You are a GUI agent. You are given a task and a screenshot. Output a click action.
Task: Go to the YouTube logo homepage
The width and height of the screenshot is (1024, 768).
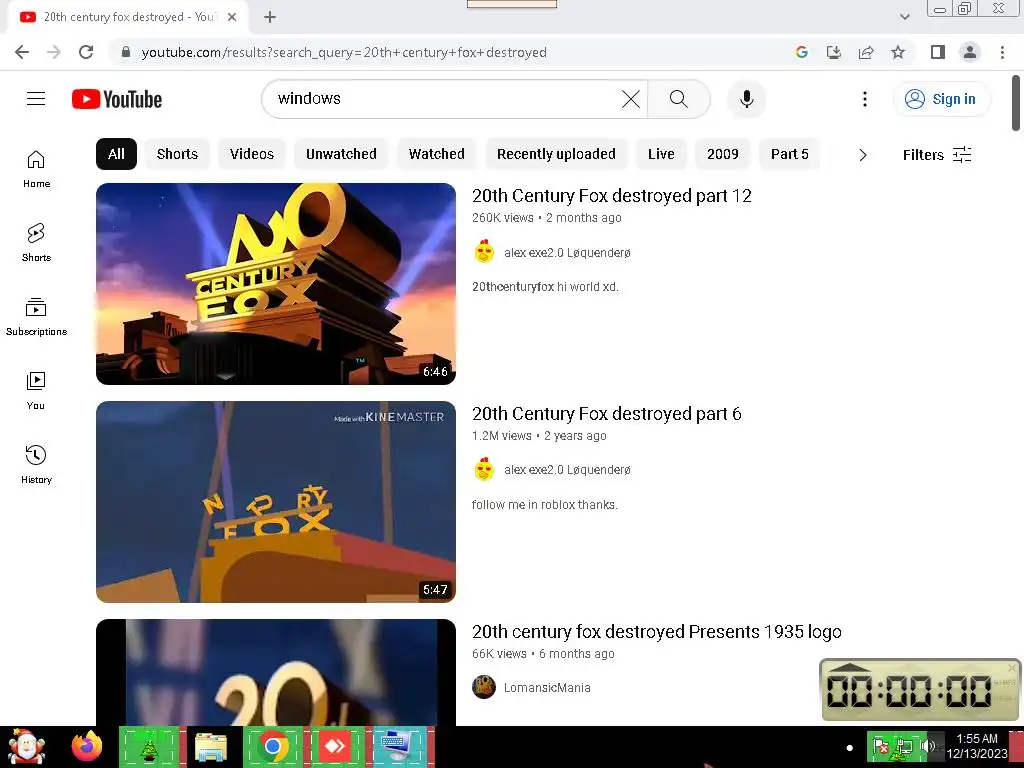(x=117, y=99)
